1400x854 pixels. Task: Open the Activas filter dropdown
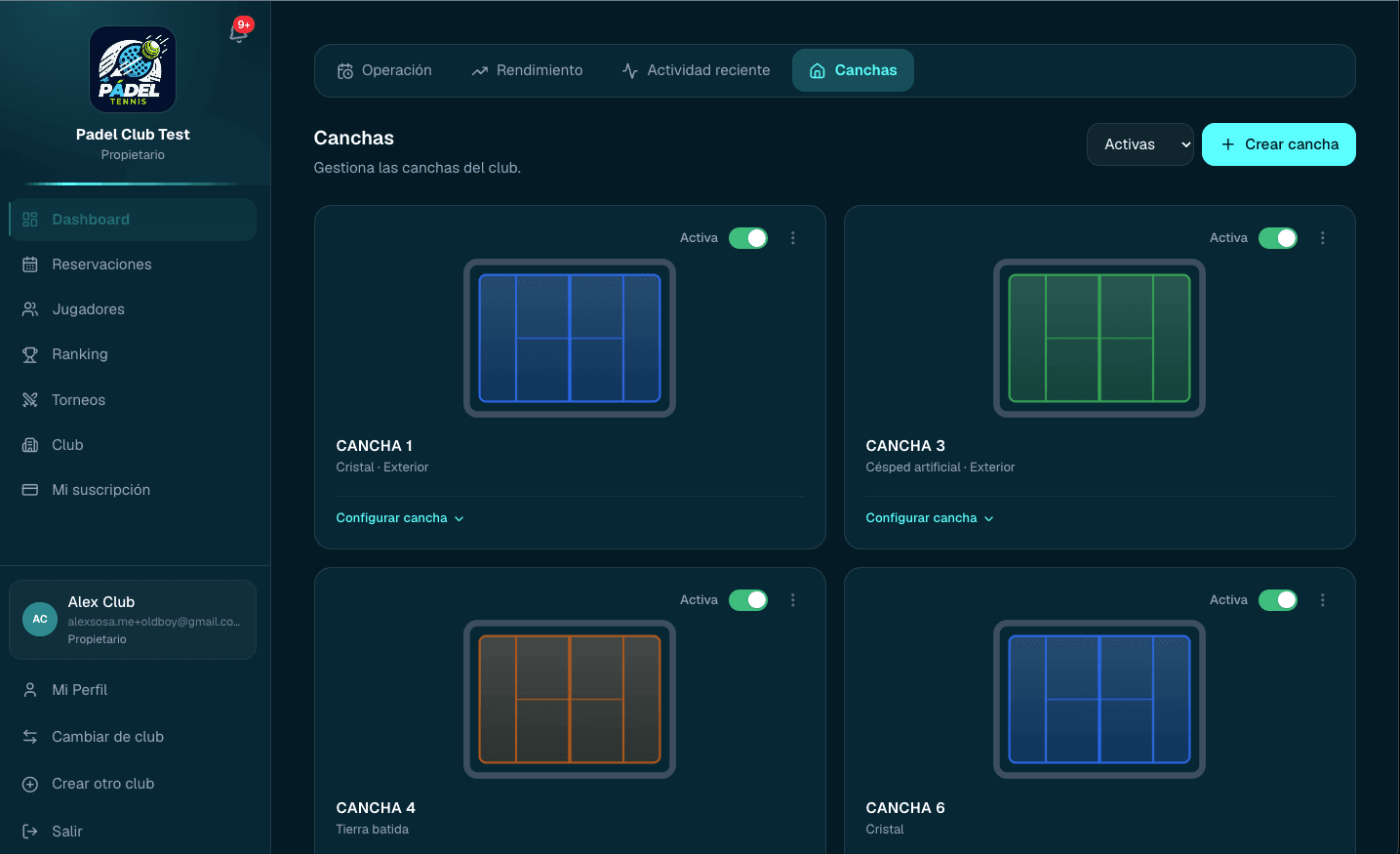coord(1140,144)
